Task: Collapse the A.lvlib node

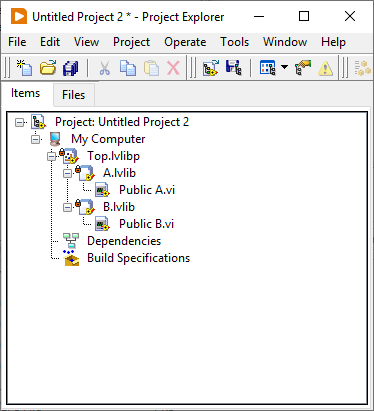Action: pyautogui.click(x=67, y=173)
